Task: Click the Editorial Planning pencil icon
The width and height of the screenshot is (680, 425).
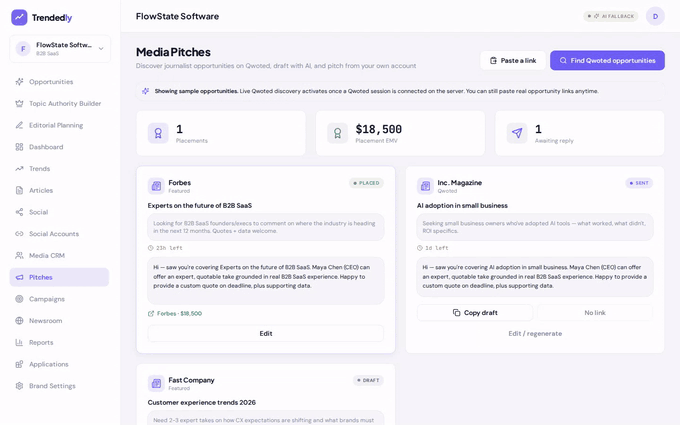Action: tap(19, 125)
